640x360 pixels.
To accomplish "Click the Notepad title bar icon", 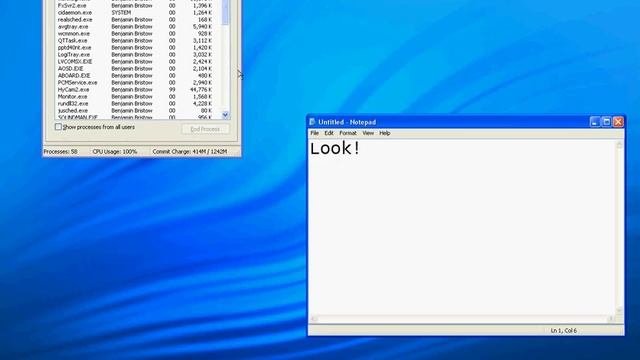I will [312, 122].
